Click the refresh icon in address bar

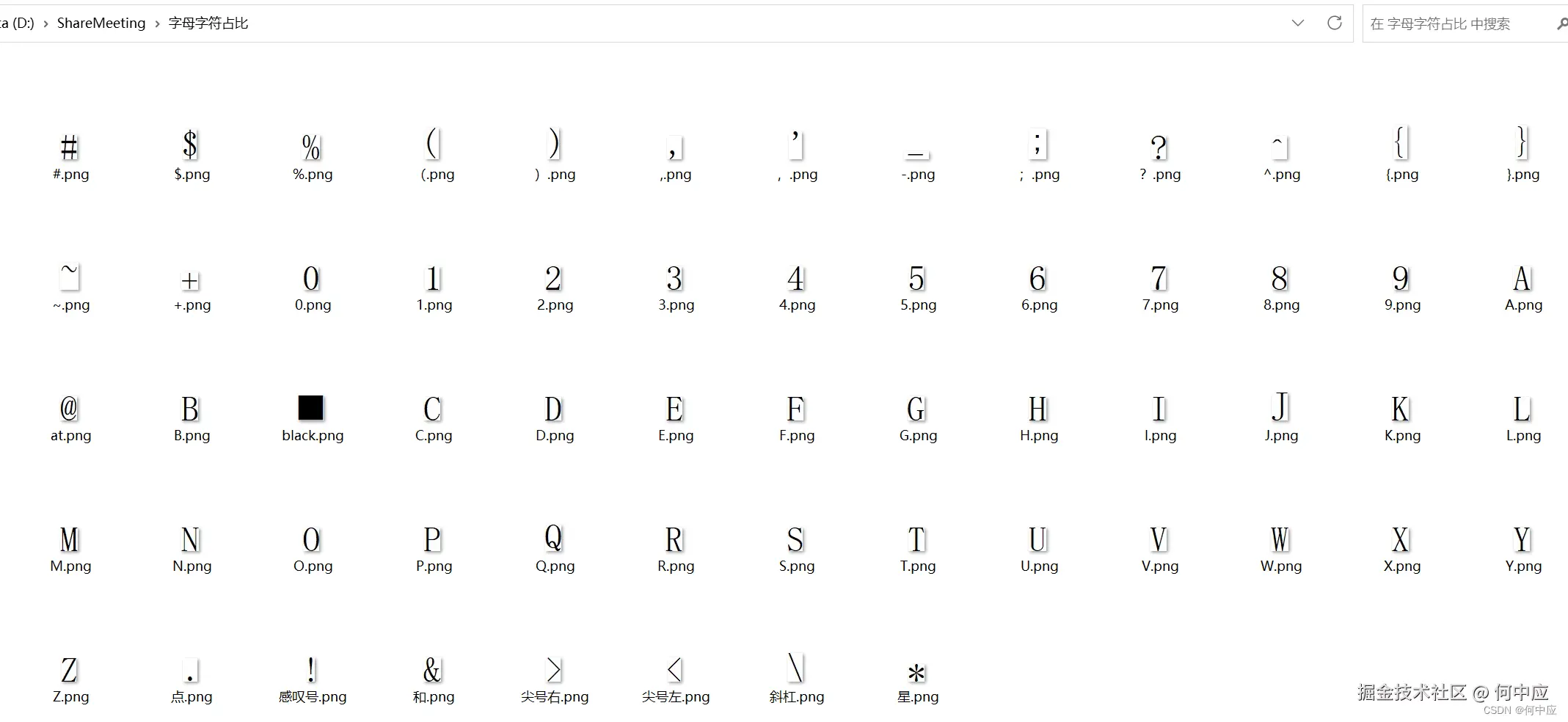coord(1334,23)
